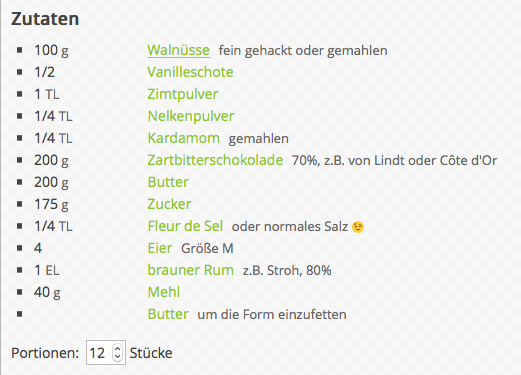
Task: Click the Zartbitterschokolade link
Action: pyautogui.click(x=215, y=160)
